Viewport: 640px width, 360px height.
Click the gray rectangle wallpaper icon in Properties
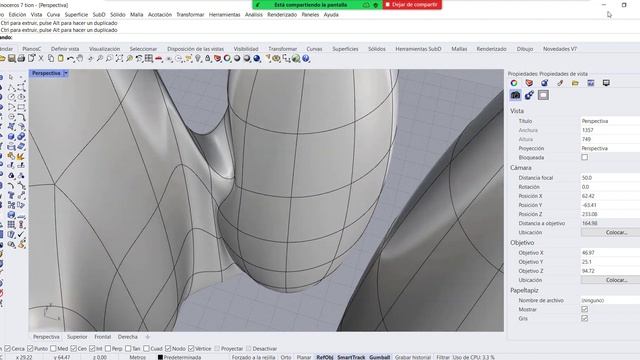[x=543, y=95]
